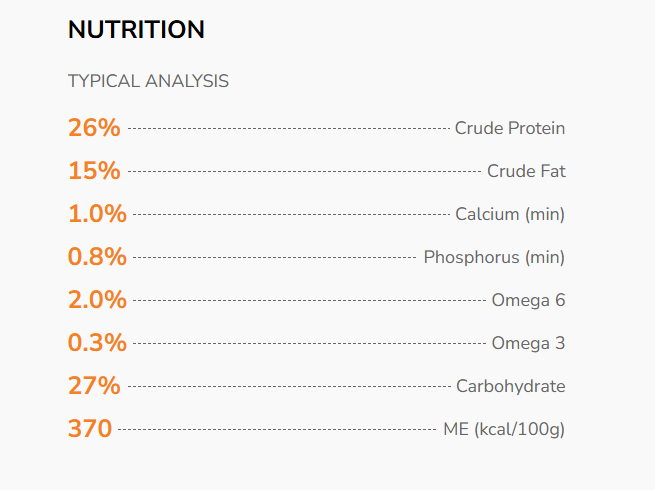Select the Crude Protein label
655x490 pixels.
click(509, 128)
